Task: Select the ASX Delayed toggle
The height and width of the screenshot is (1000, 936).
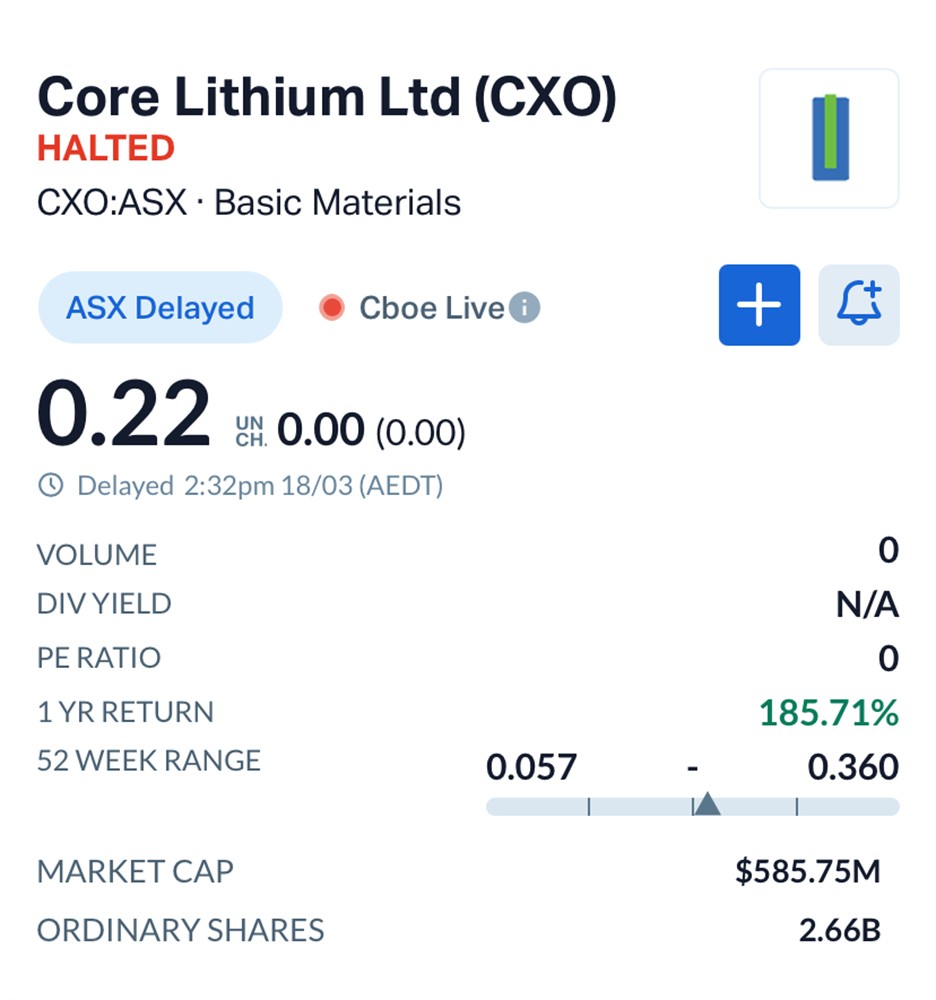Action: tap(160, 308)
